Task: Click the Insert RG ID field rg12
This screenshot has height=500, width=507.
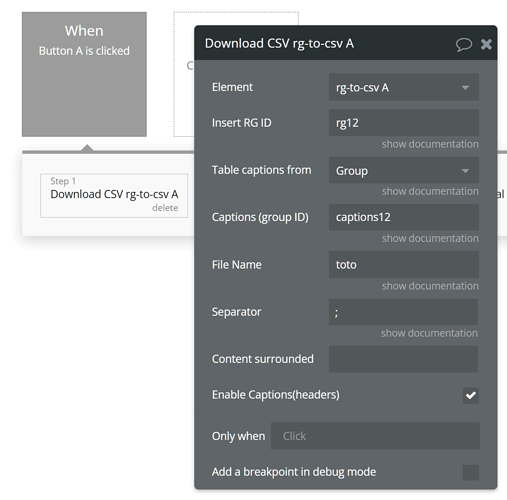Action: coord(404,123)
